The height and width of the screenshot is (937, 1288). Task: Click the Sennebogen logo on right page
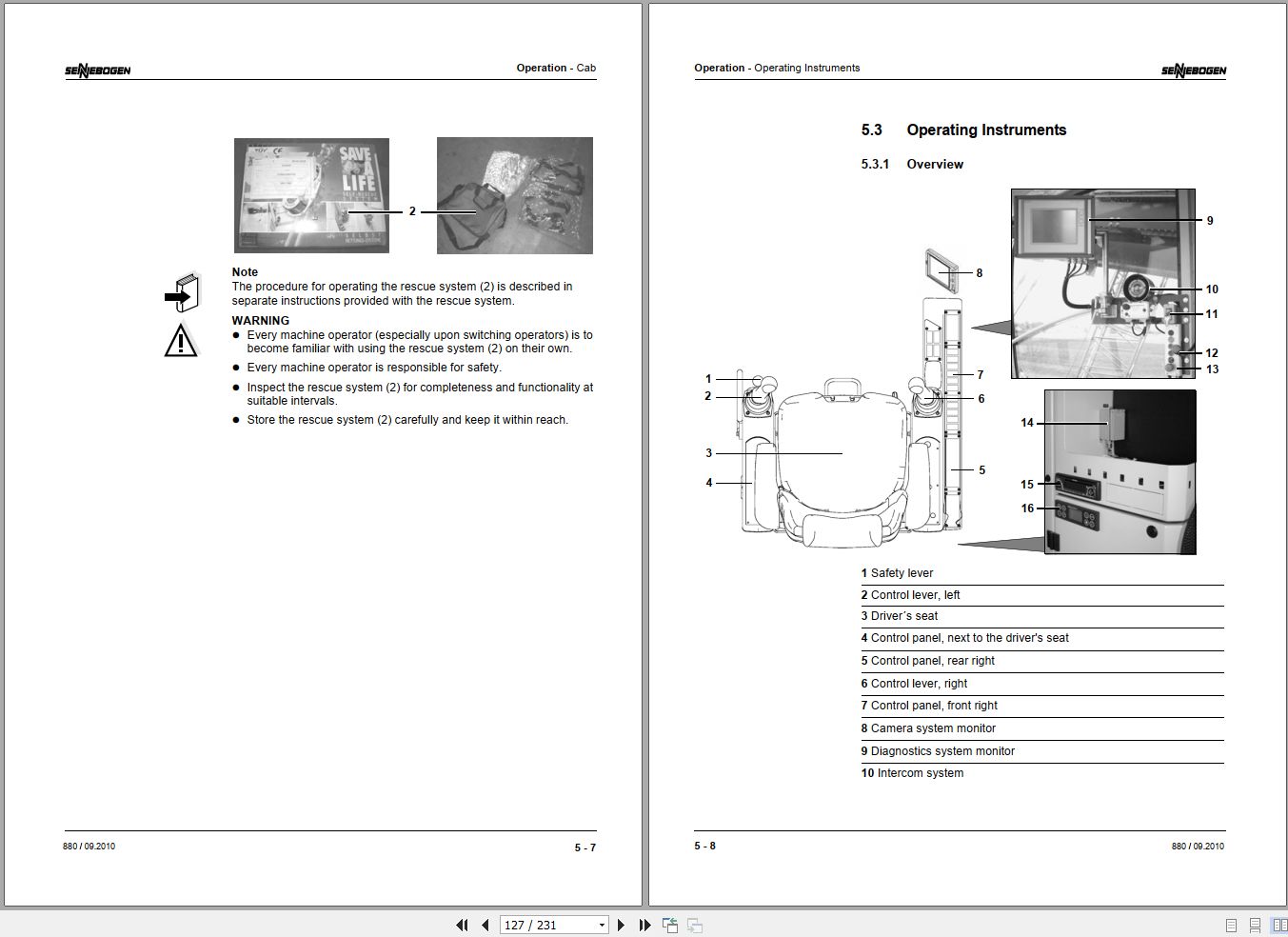tap(1194, 70)
